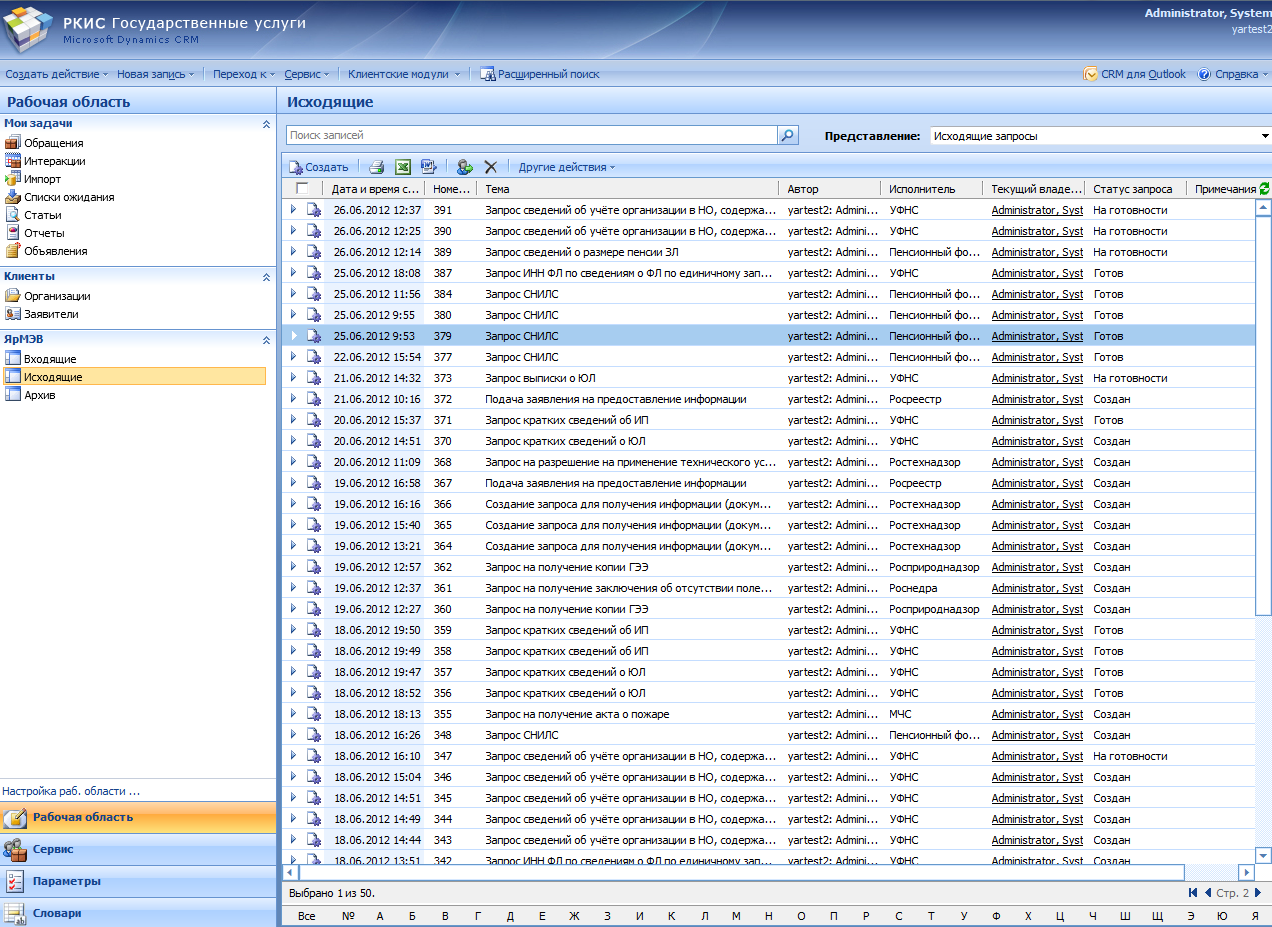Click the search magnifier button

(x=788, y=135)
